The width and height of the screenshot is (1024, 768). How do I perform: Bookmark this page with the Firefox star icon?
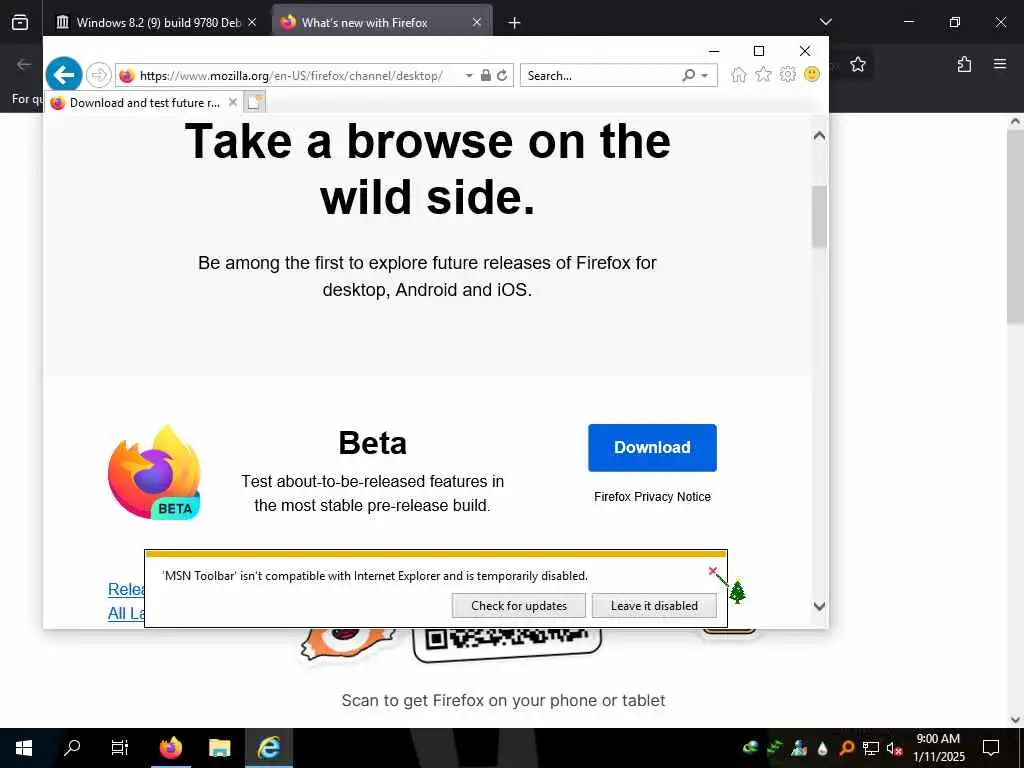point(857,64)
